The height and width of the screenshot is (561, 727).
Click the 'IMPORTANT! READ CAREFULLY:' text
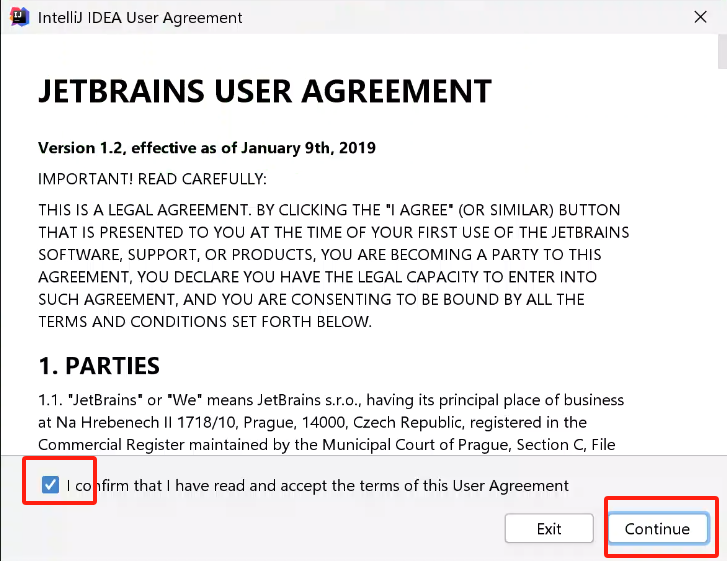pos(153,179)
